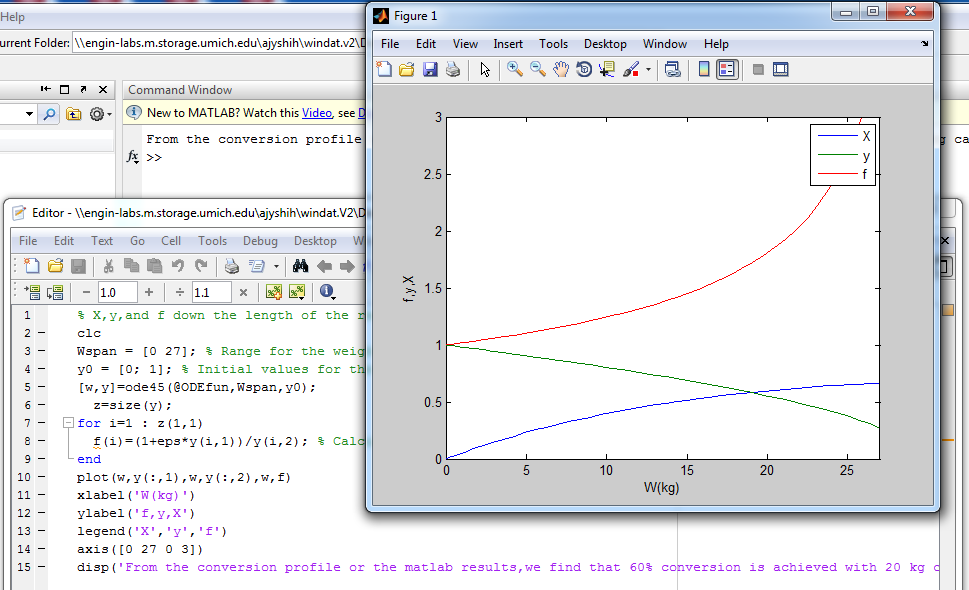This screenshot has height=590, width=969.
Task: Activate the Zoom In tool in Figure 1
Action: (514, 69)
